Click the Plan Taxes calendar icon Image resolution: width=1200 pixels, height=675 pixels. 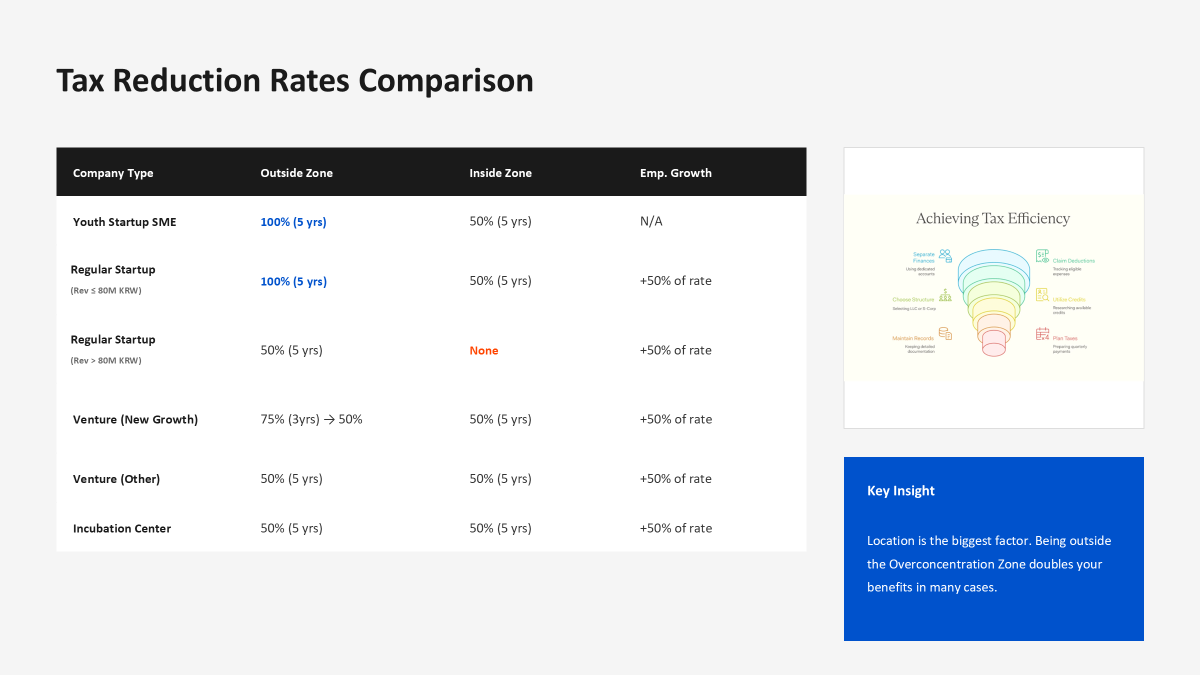(1042, 334)
